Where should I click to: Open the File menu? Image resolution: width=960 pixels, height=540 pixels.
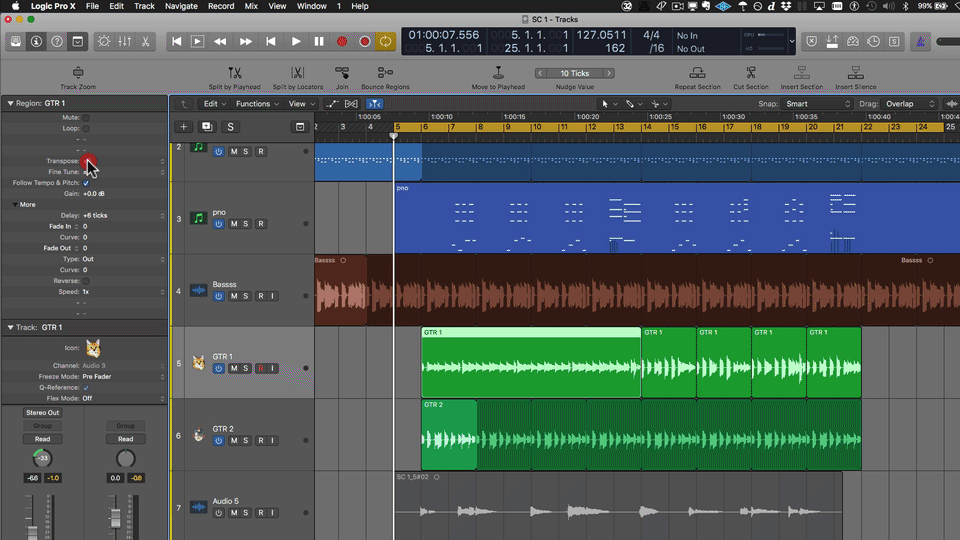92,6
